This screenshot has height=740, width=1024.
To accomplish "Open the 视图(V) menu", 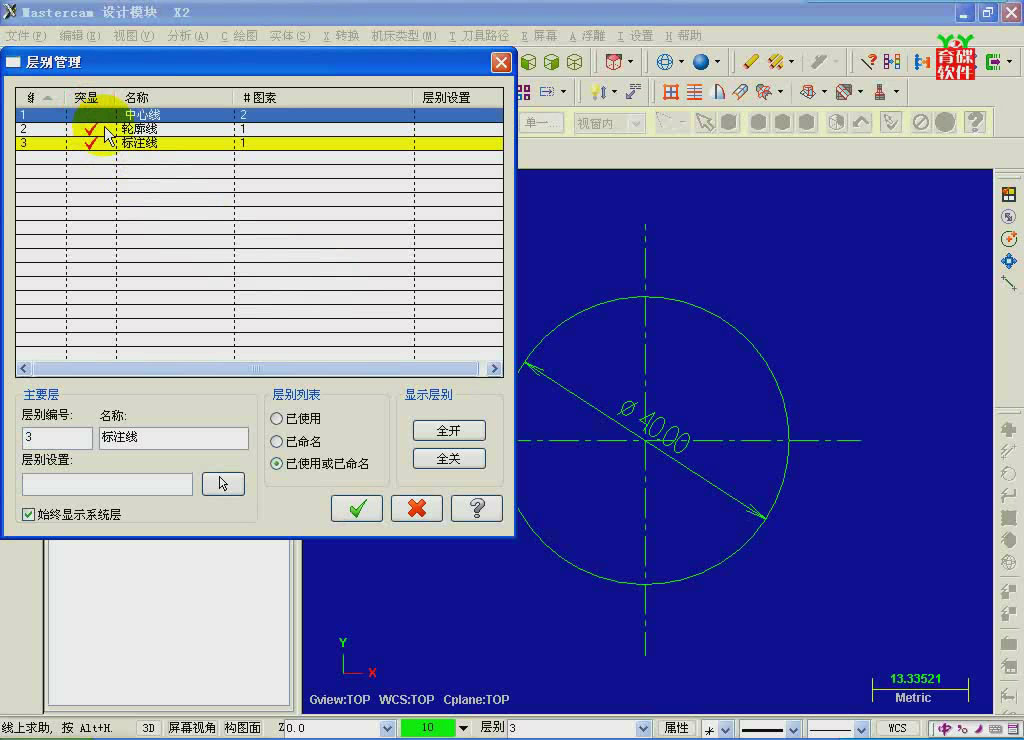I will 133,36.
